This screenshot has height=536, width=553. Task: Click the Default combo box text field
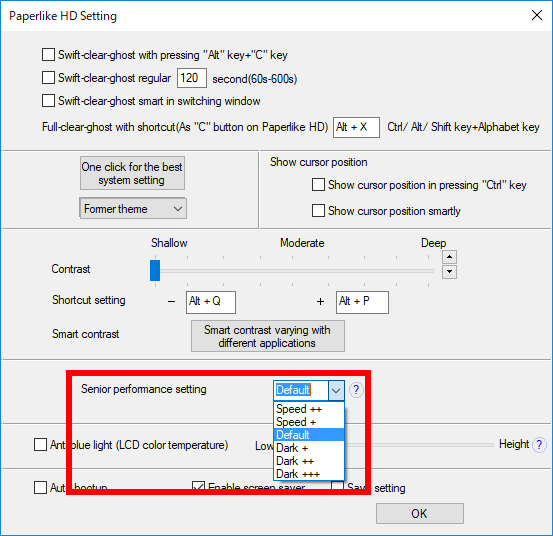tap(301, 390)
